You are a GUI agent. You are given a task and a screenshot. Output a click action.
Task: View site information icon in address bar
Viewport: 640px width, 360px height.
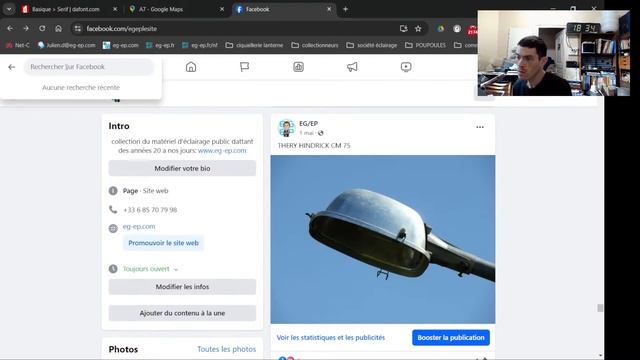[78, 29]
